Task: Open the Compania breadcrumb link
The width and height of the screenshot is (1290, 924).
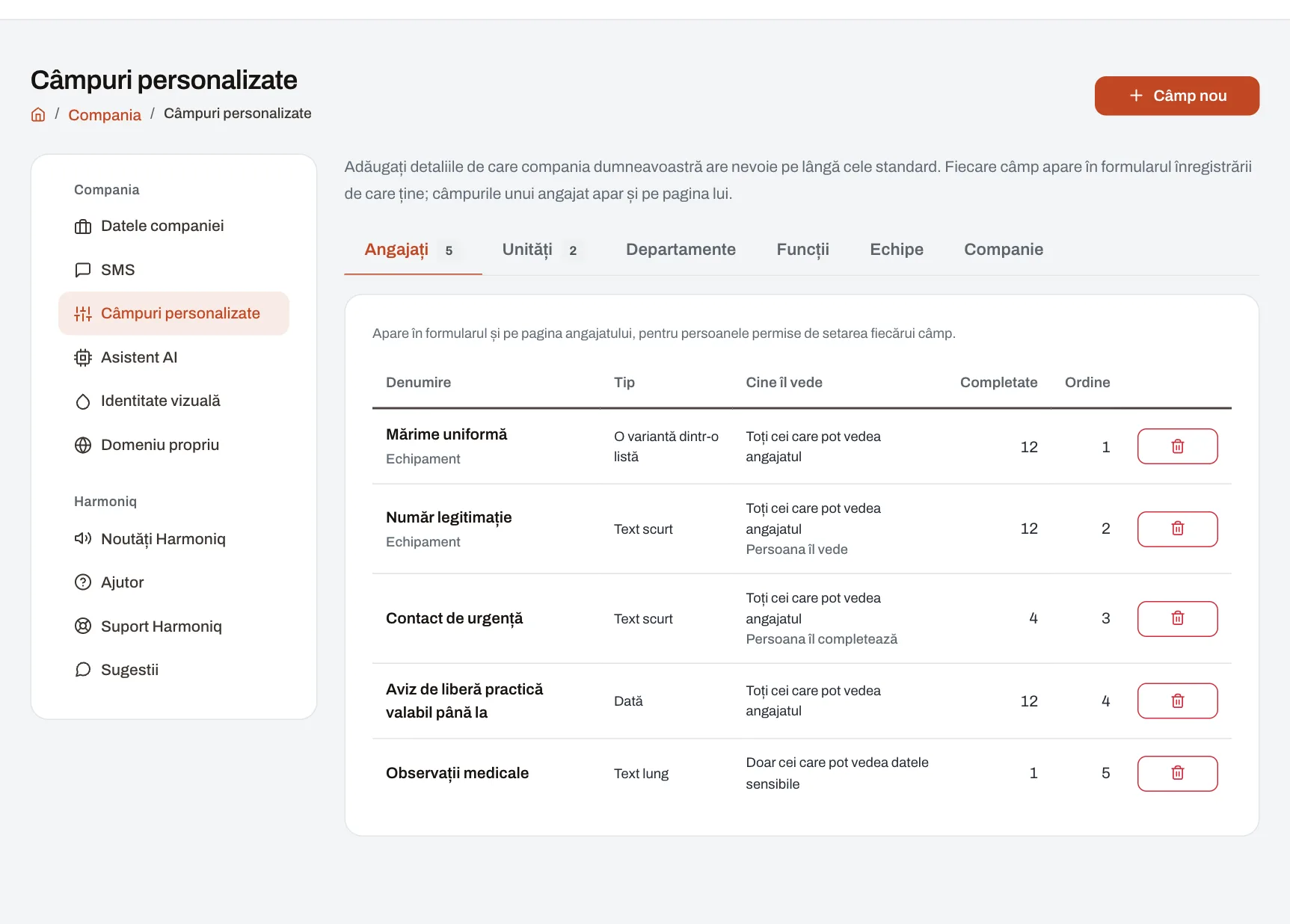Action: click(x=105, y=114)
